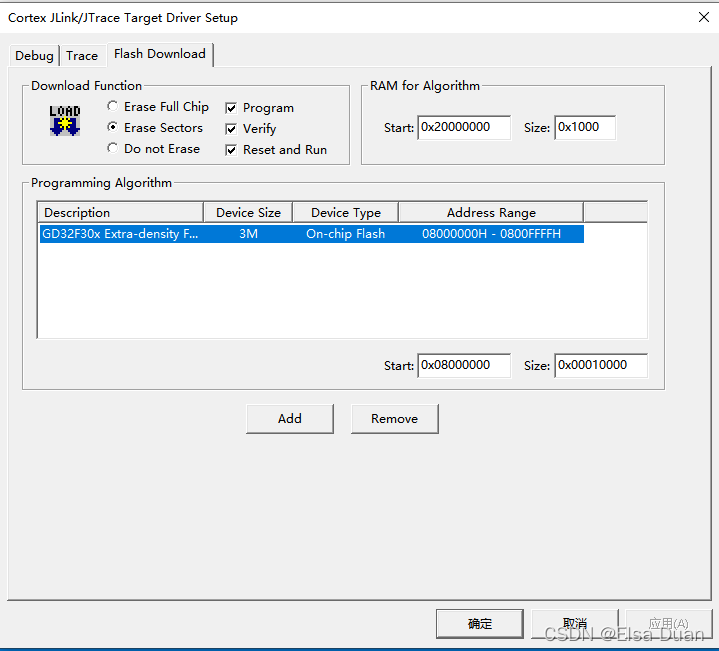Click the Device Size column header
Viewport: 719px width, 651px height.
pyautogui.click(x=248, y=212)
